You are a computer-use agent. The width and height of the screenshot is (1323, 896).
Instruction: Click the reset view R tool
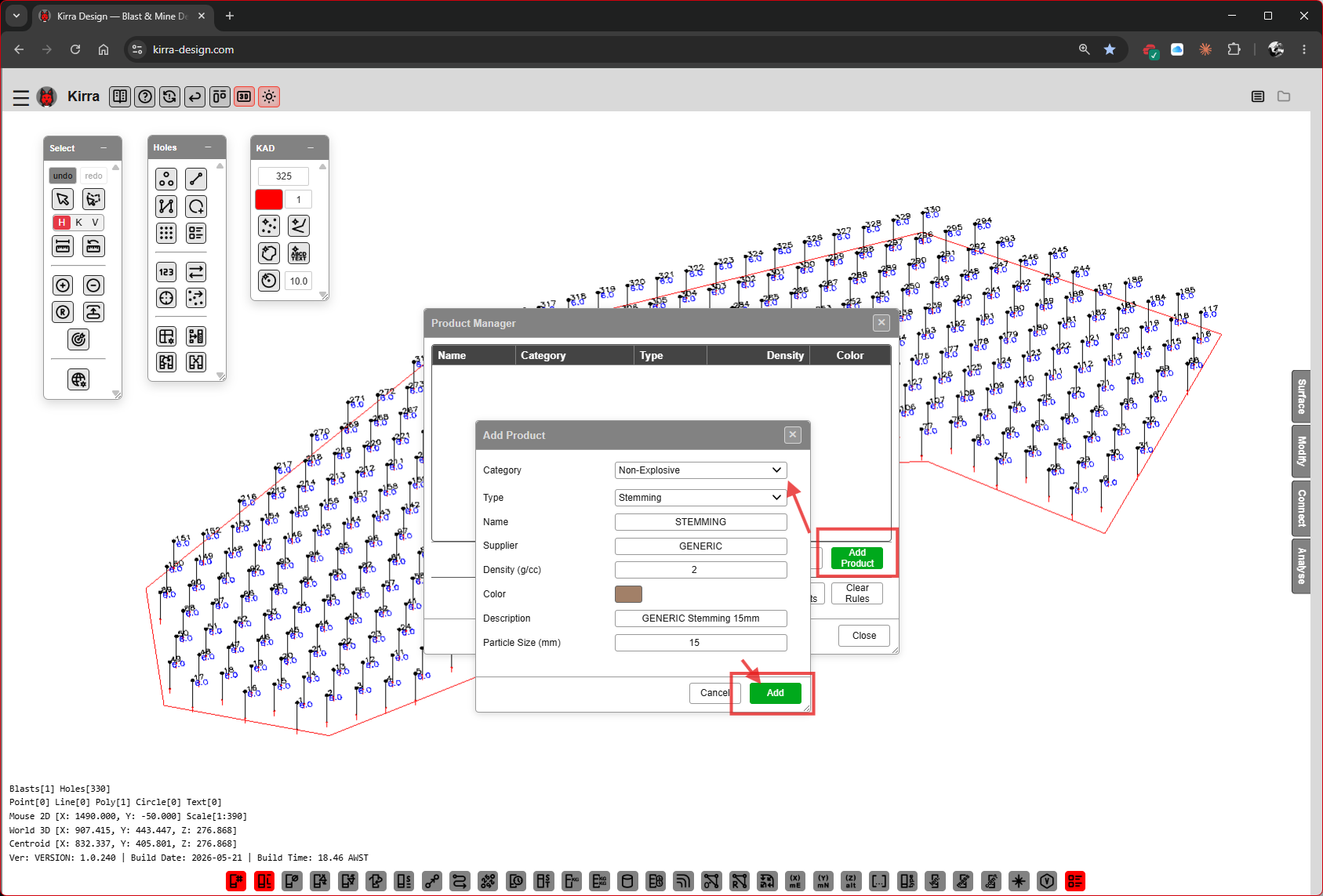click(x=64, y=312)
